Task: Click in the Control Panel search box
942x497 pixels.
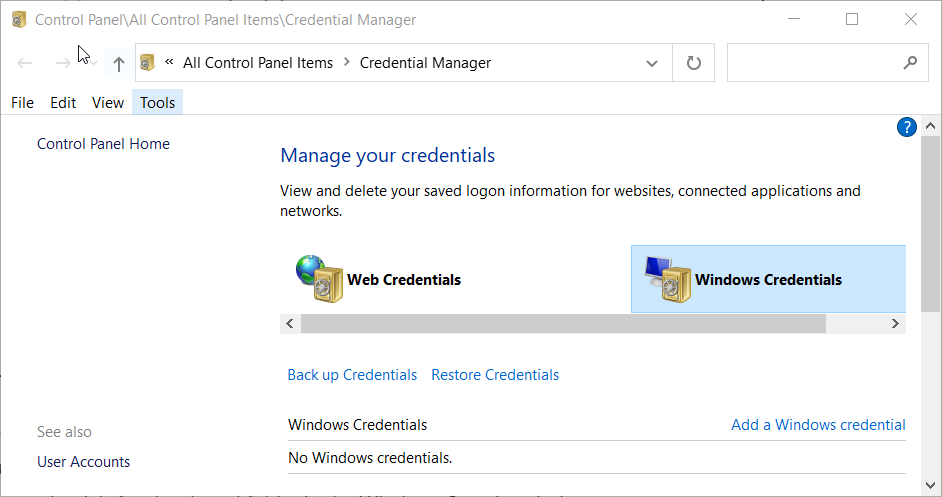Action: pyautogui.click(x=827, y=63)
